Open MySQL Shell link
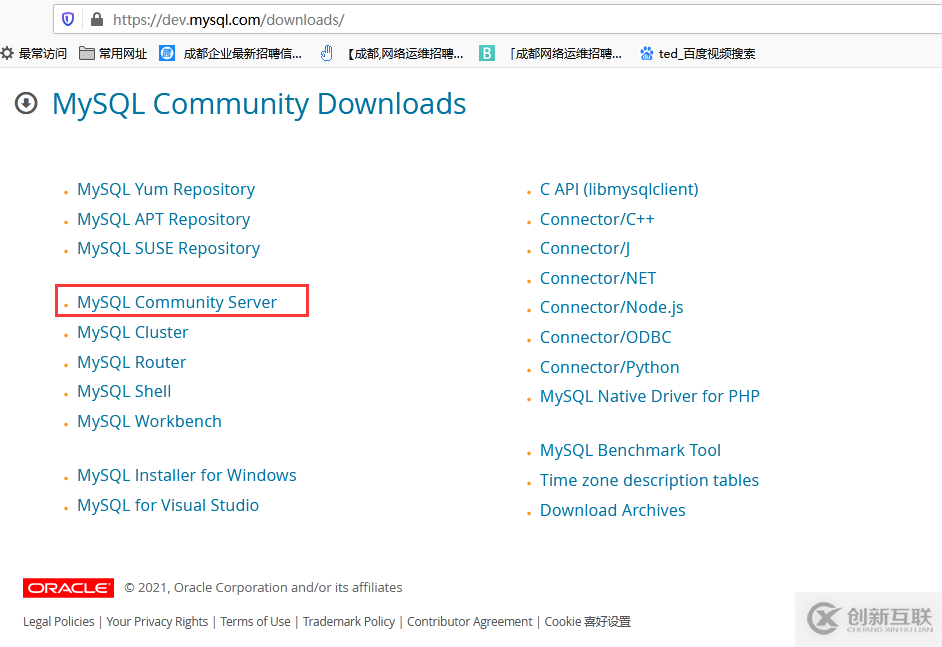Image resolution: width=942 pixels, height=647 pixels. (x=124, y=391)
